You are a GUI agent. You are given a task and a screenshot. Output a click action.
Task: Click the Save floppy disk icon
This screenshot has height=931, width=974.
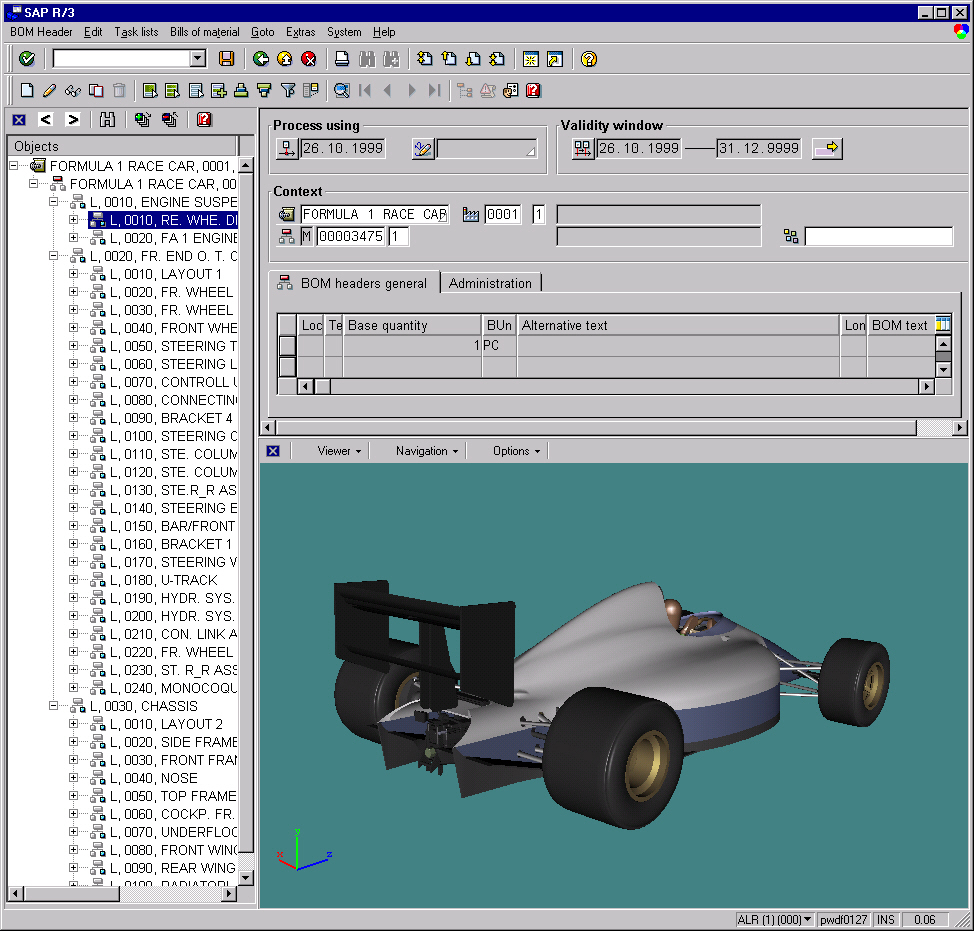226,59
